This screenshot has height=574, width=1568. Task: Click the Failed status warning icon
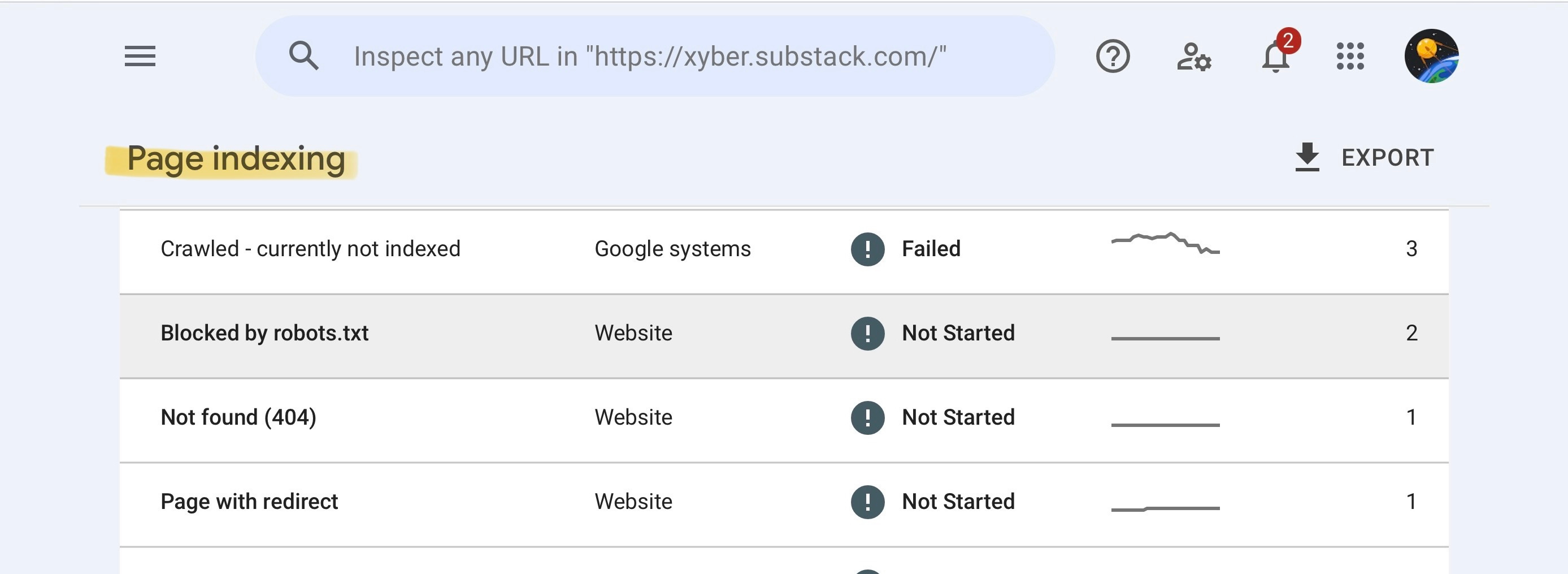[867, 249]
